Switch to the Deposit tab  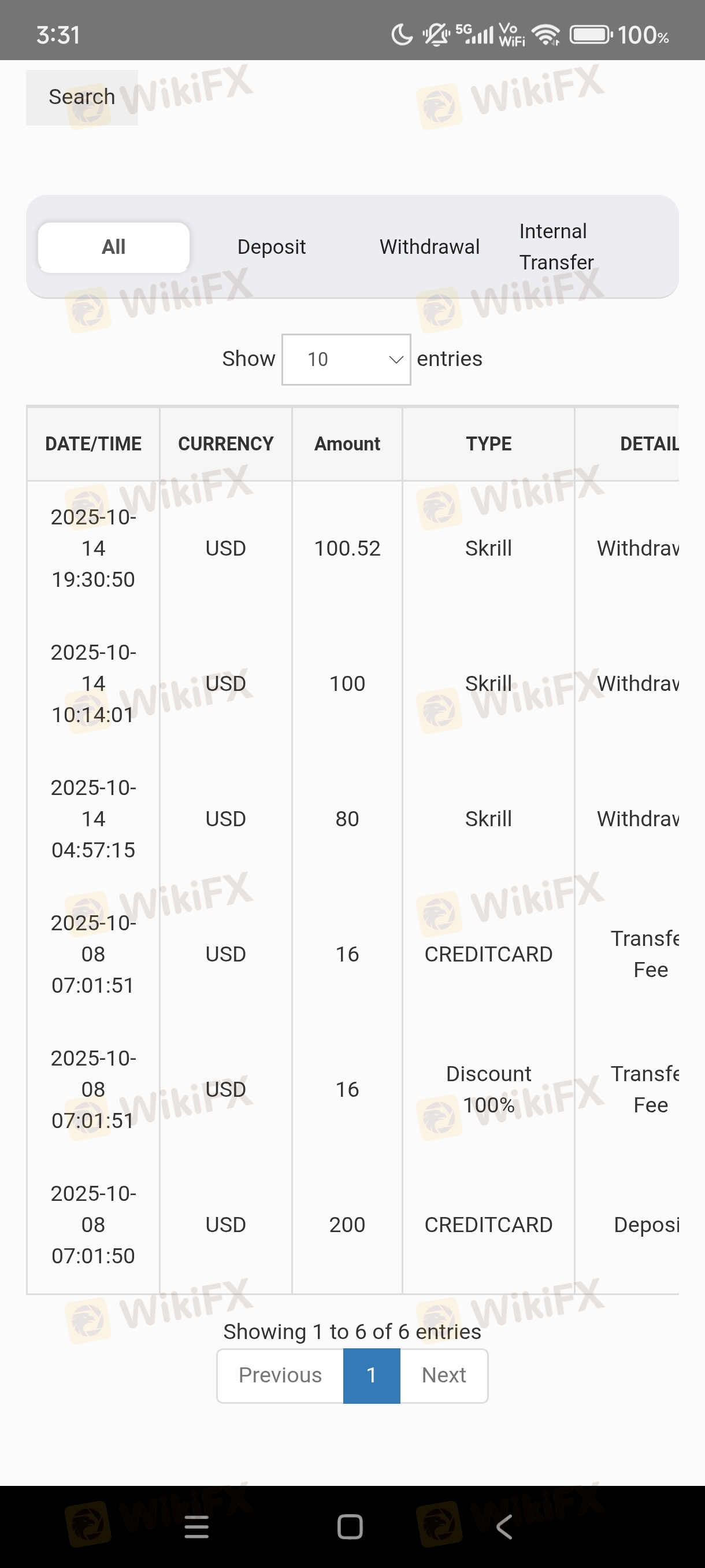click(271, 247)
